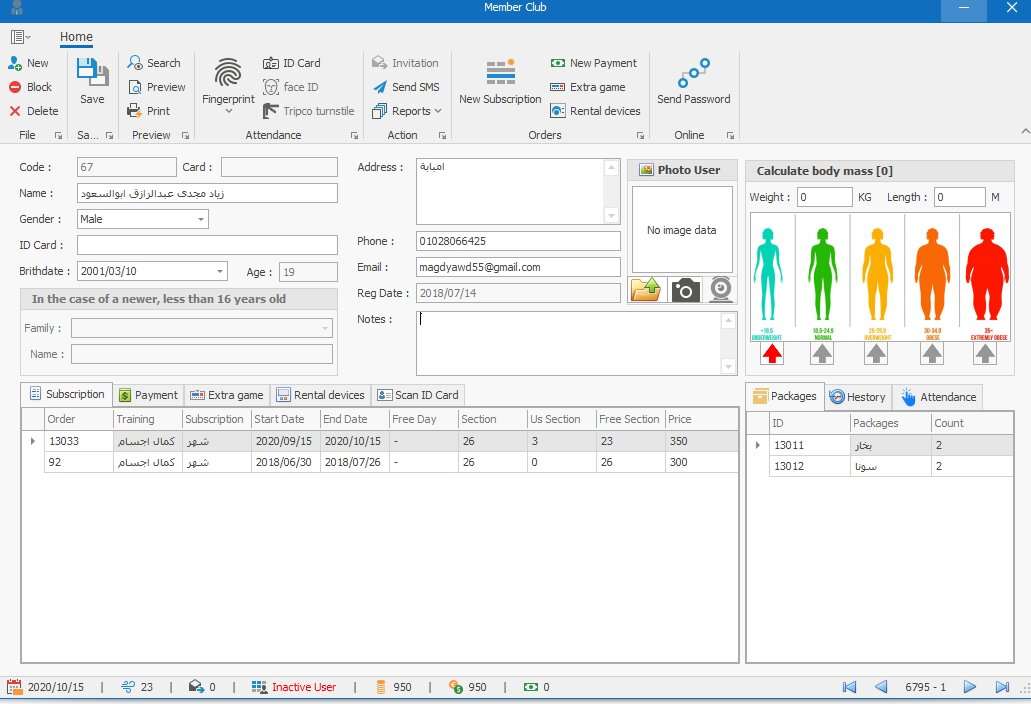Open the Attendance tab in right panel

coord(938,397)
